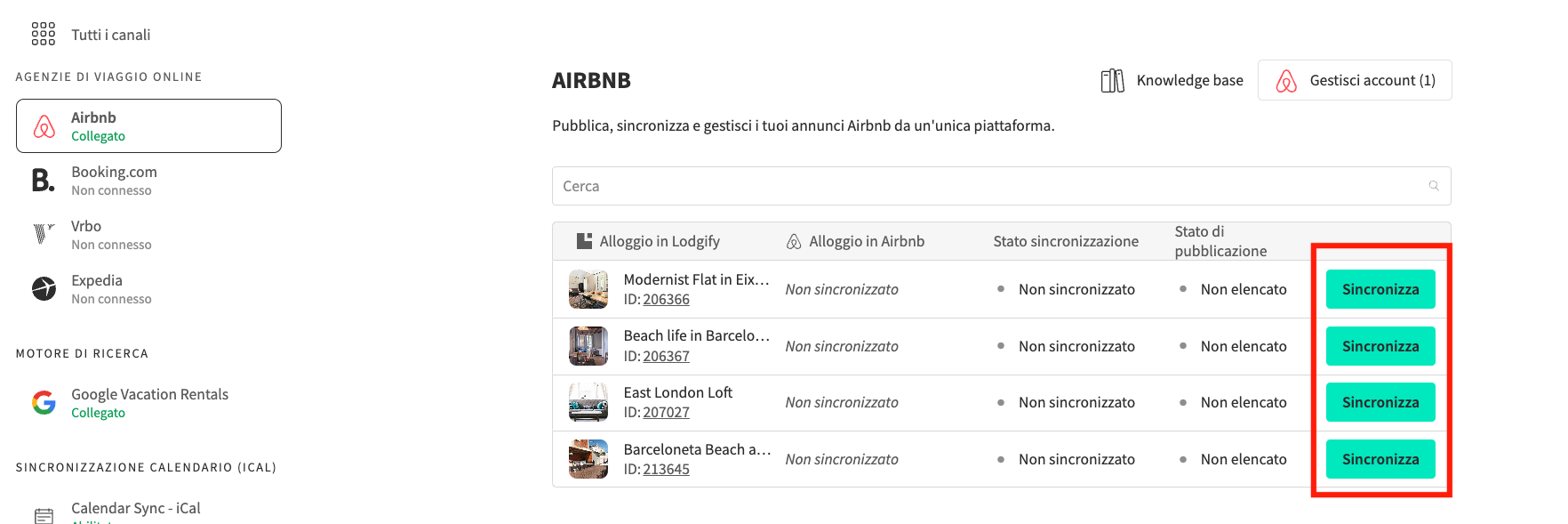Open Modernist Flat property thumbnail
1568x524 pixels.
(x=588, y=289)
